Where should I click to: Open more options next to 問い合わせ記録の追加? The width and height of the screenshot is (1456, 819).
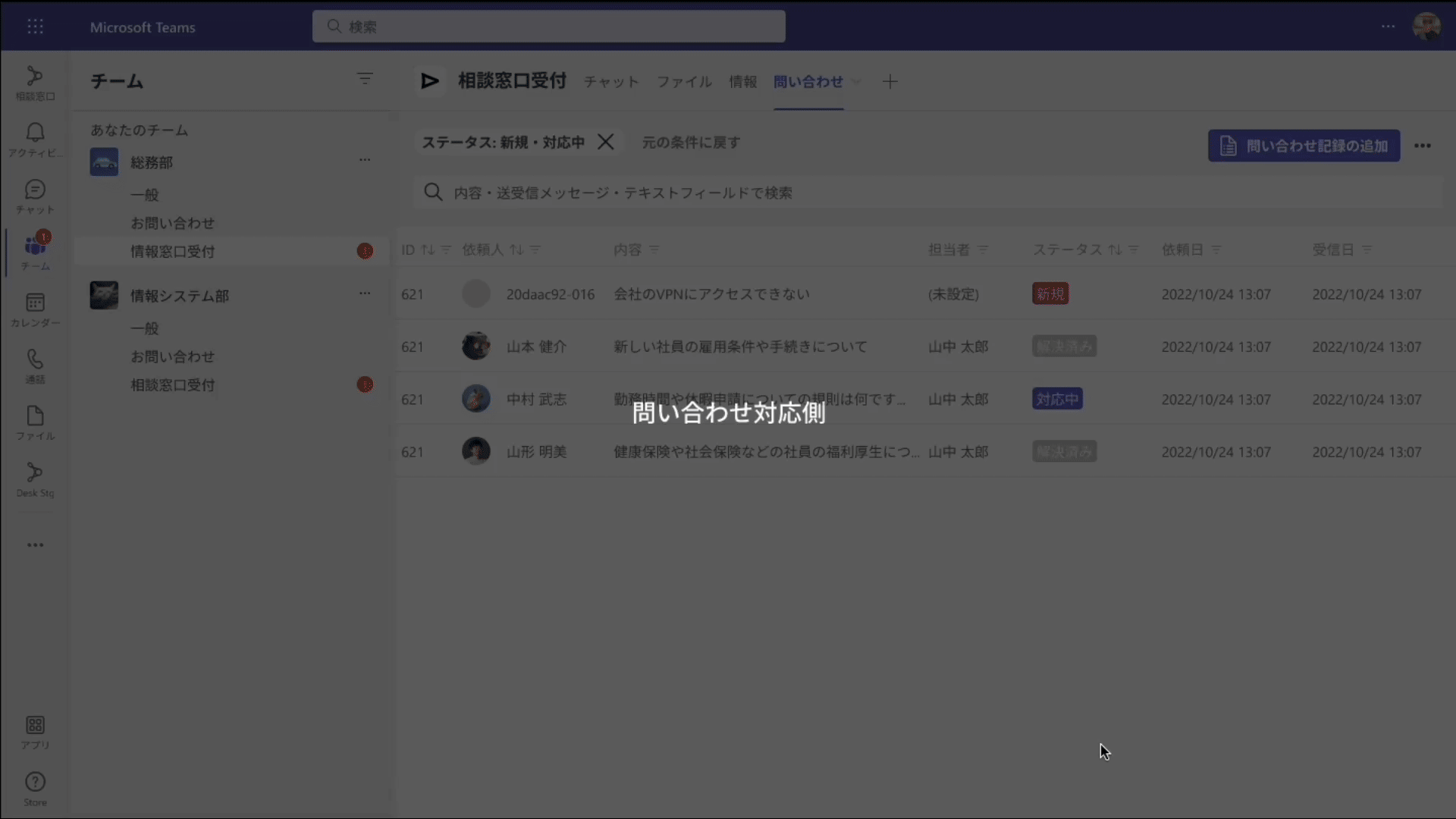[x=1423, y=146]
